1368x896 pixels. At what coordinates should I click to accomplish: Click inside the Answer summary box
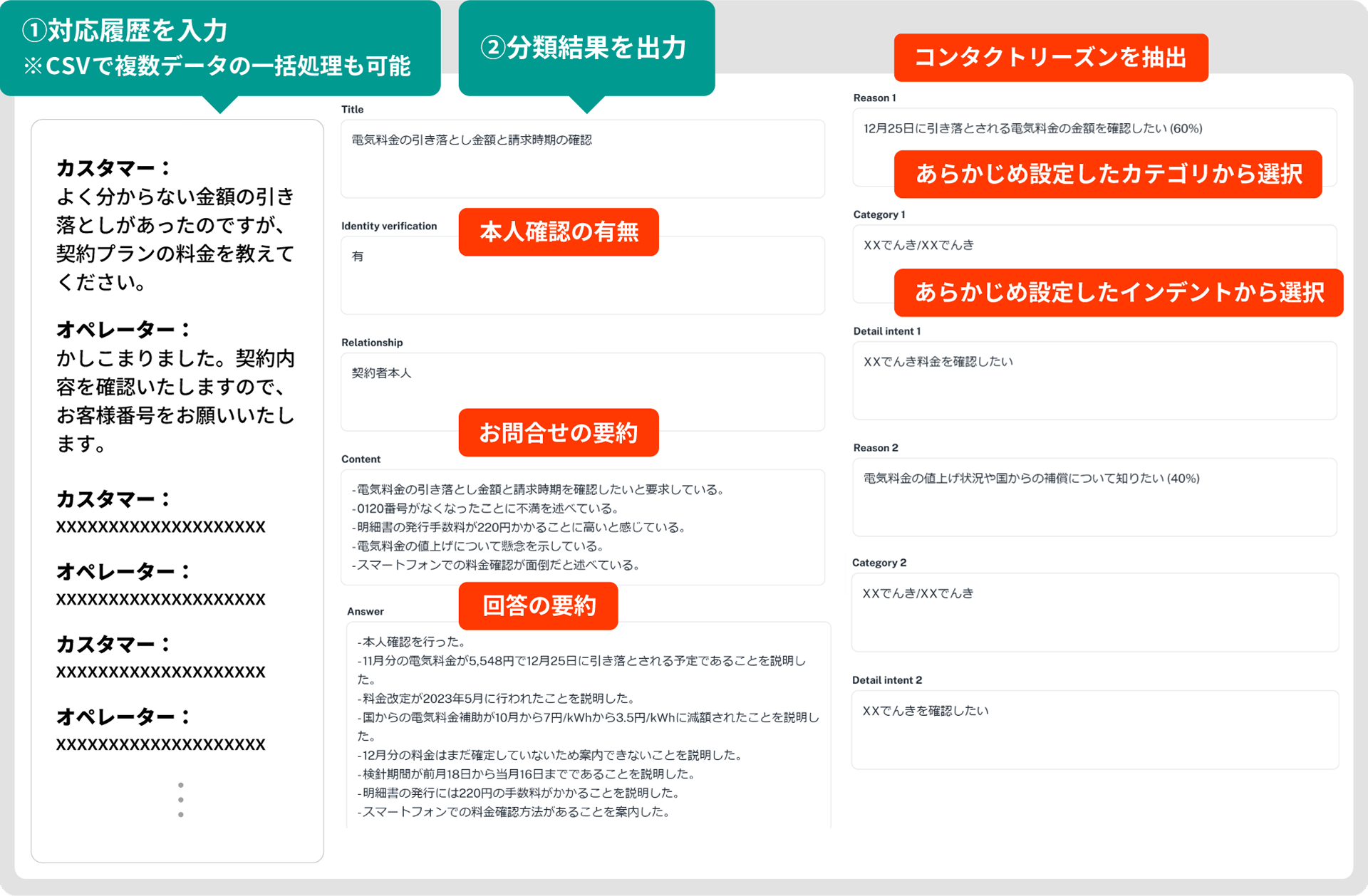588,725
